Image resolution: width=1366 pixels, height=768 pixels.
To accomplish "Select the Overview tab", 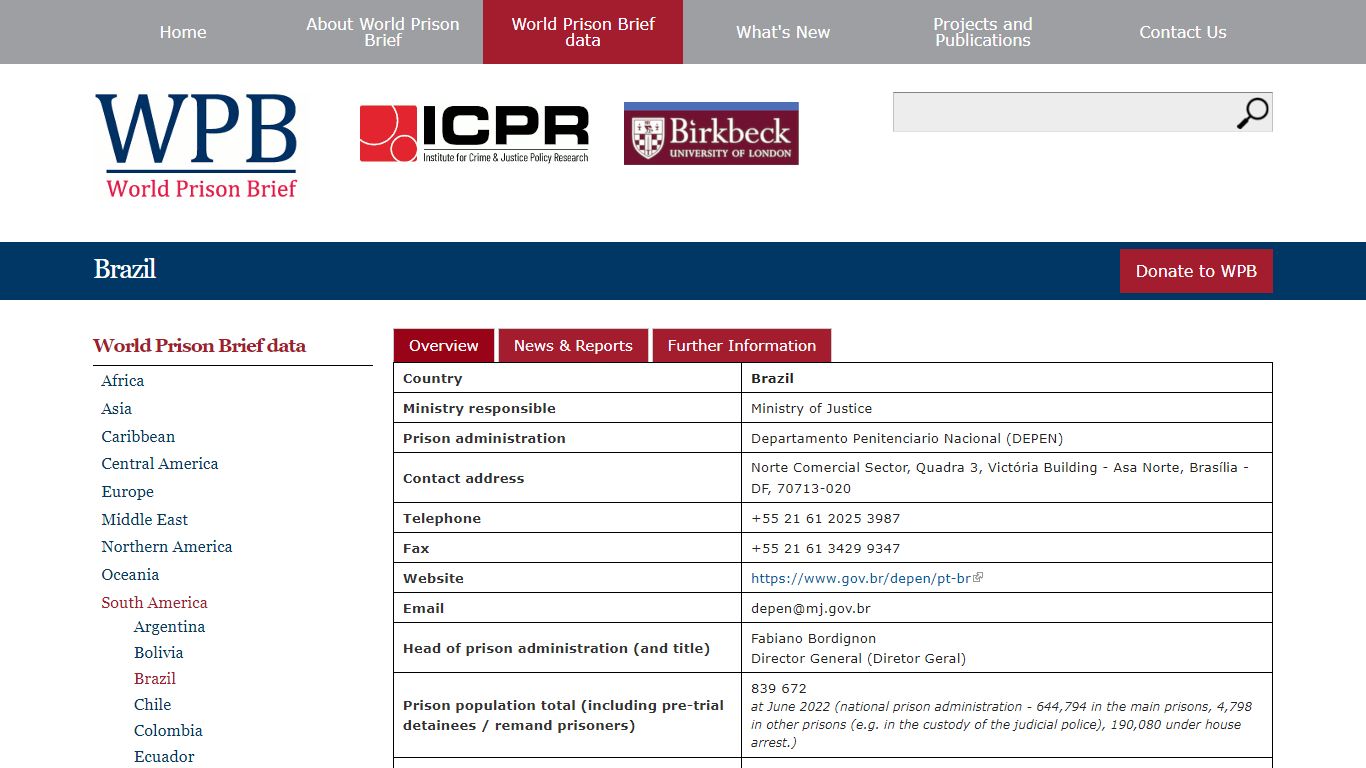I will pos(443,345).
